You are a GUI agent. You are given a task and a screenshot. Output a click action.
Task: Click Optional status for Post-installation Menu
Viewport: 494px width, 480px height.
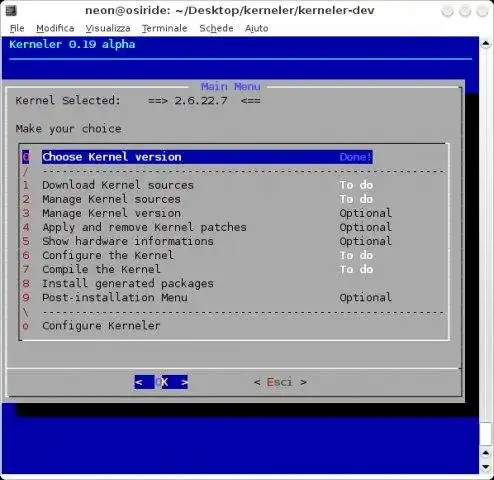click(x=365, y=297)
